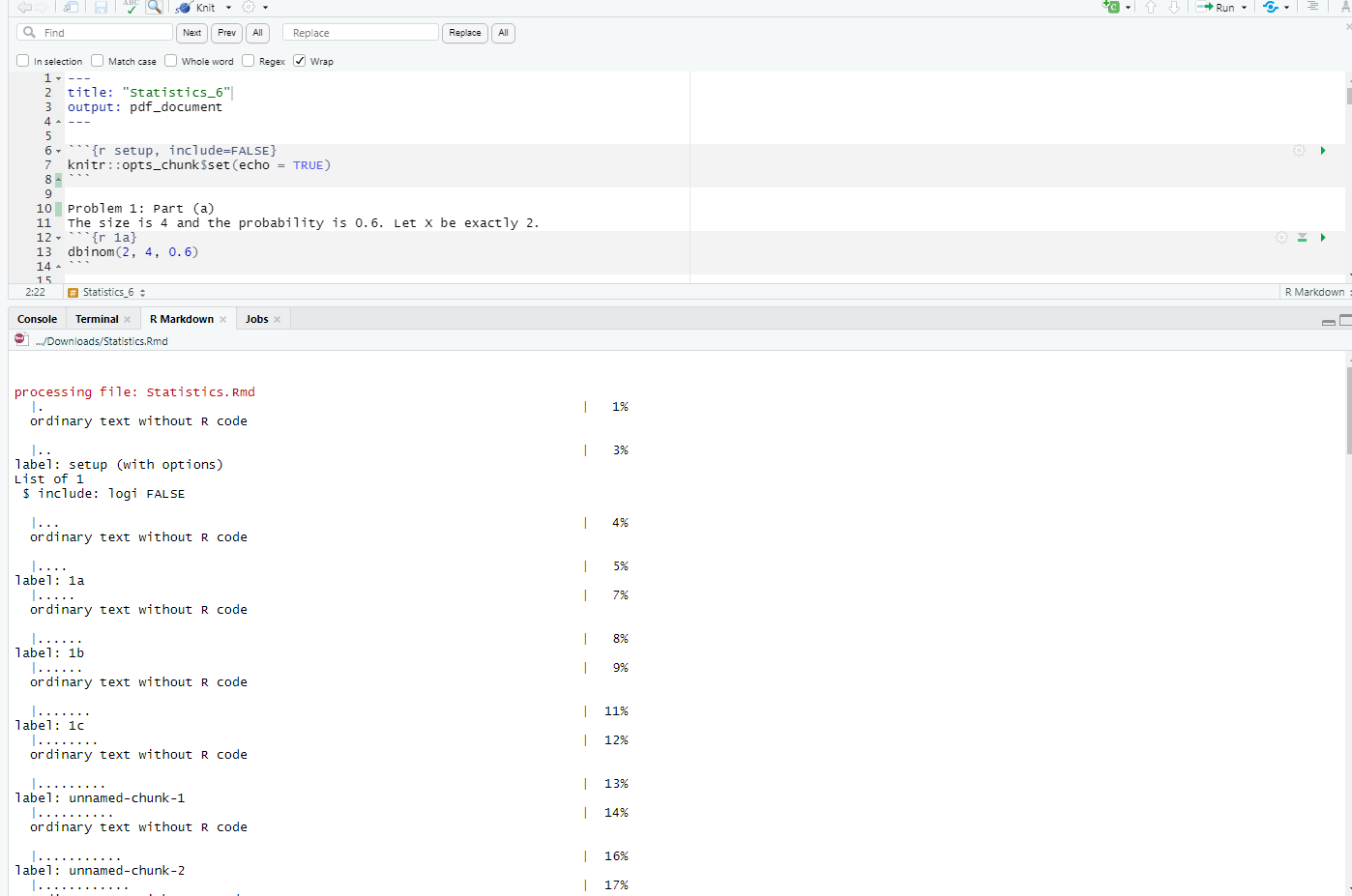Enable the Match case search option

[x=98, y=61]
